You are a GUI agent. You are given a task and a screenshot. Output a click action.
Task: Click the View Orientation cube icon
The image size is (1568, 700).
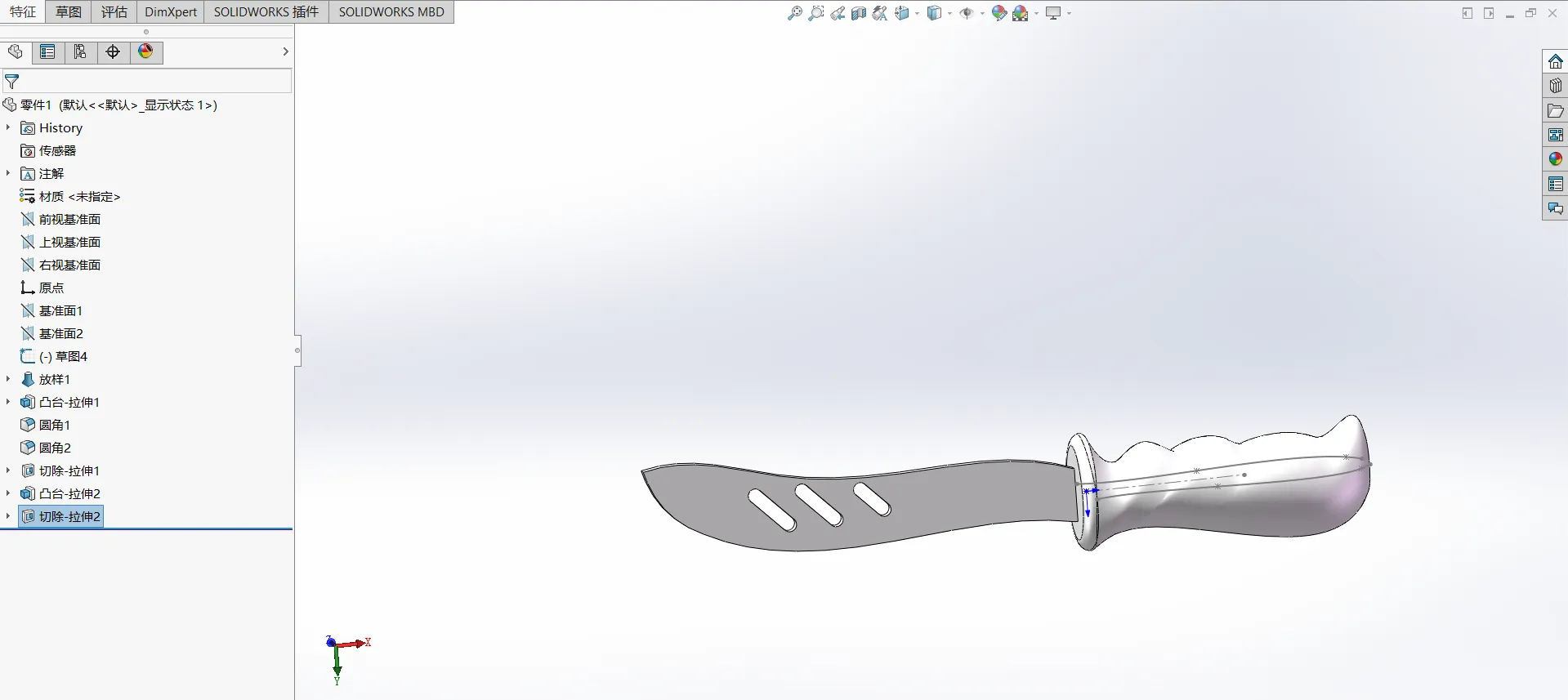(x=902, y=13)
